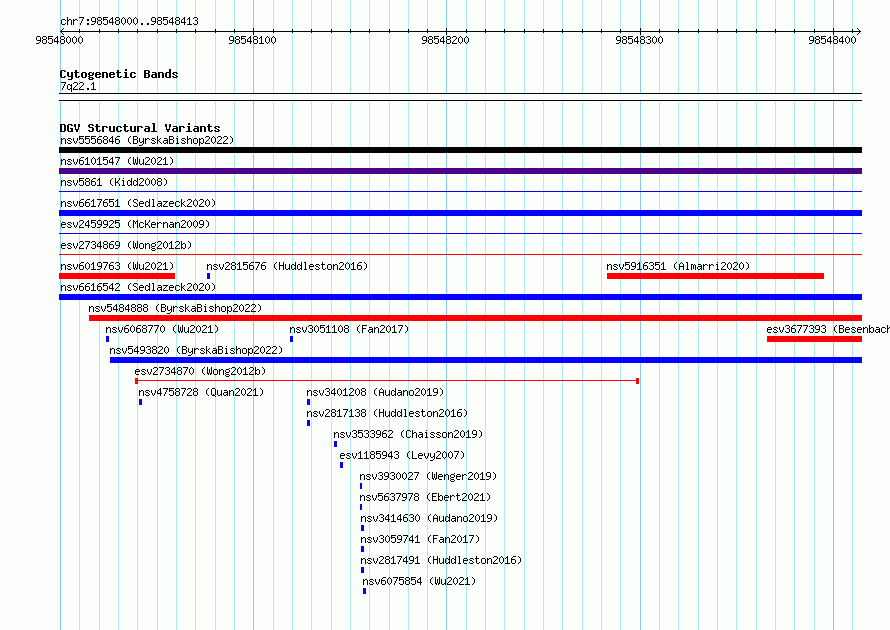Select nsv2817491 (Huddleston2016) label
Screen dimensions: 890x630
441,560
